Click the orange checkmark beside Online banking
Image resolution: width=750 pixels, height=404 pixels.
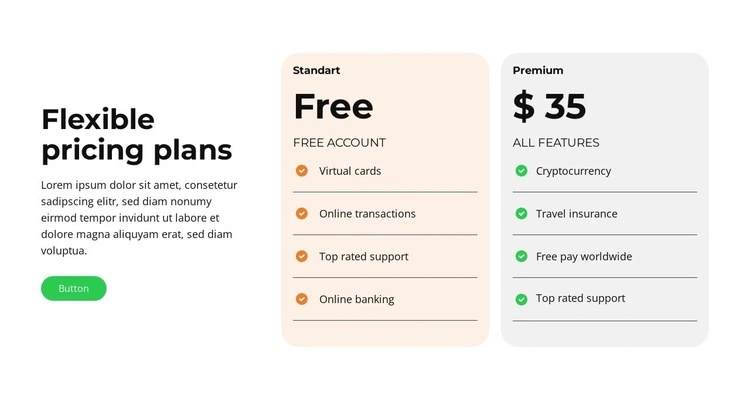click(x=301, y=299)
